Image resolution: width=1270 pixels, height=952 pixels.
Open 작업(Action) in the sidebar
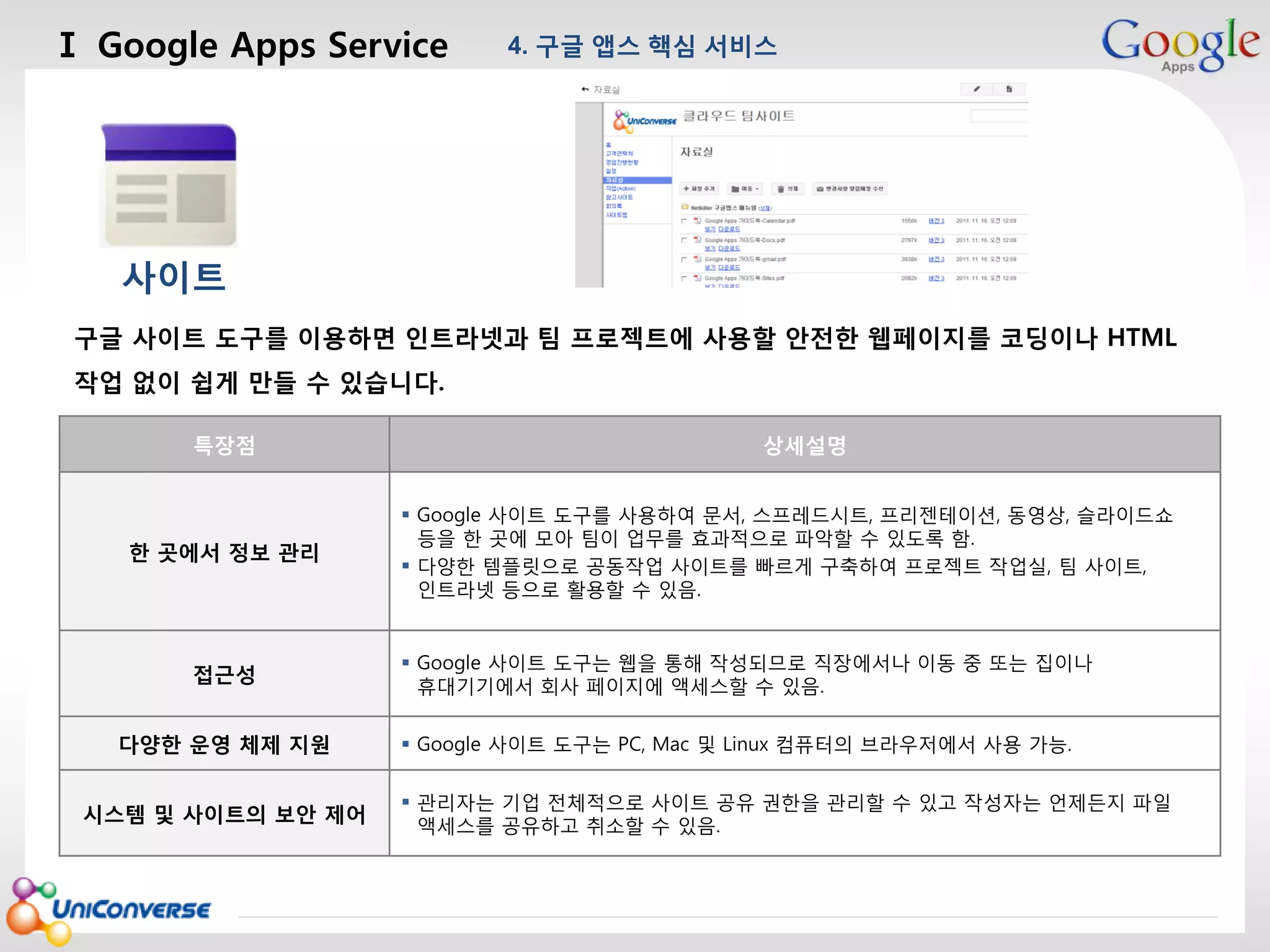(621, 188)
